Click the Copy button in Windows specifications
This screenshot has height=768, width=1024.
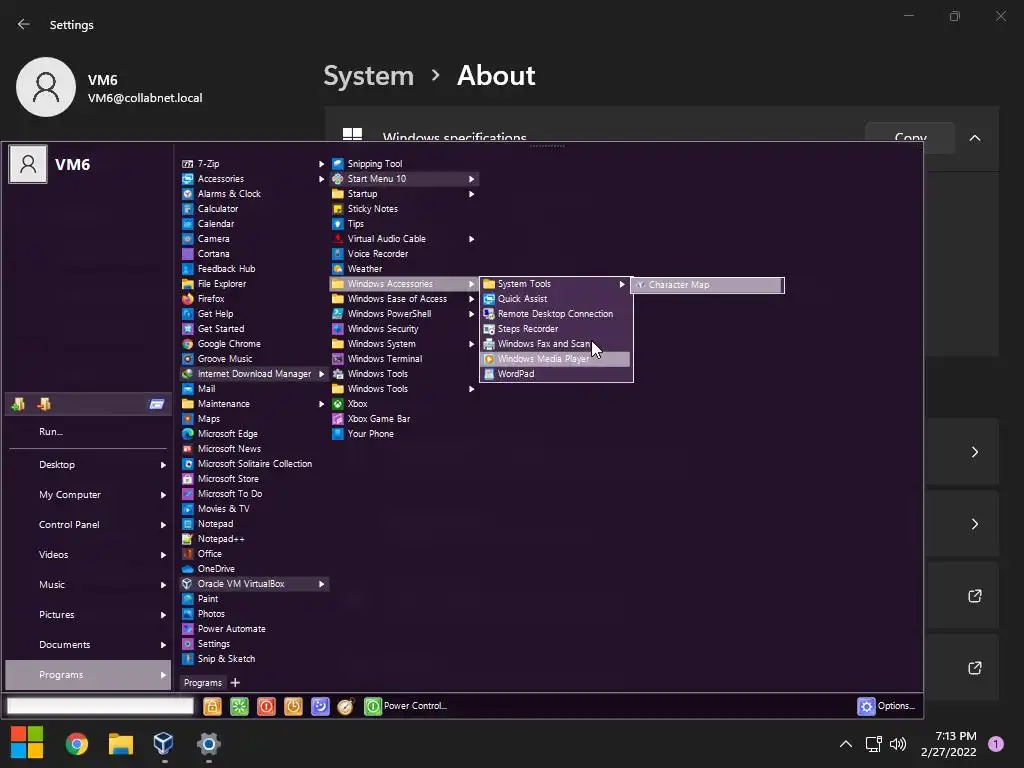coord(910,138)
